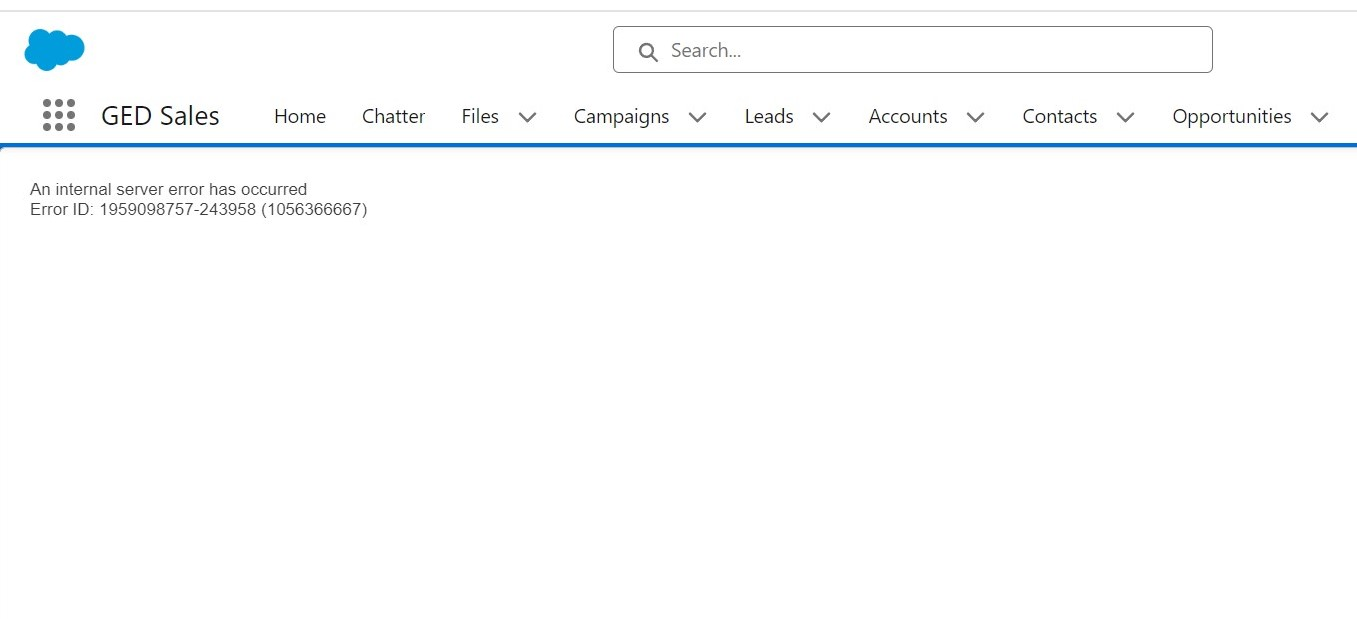Switch to the Chatter tab
The image size is (1357, 619).
coord(393,116)
